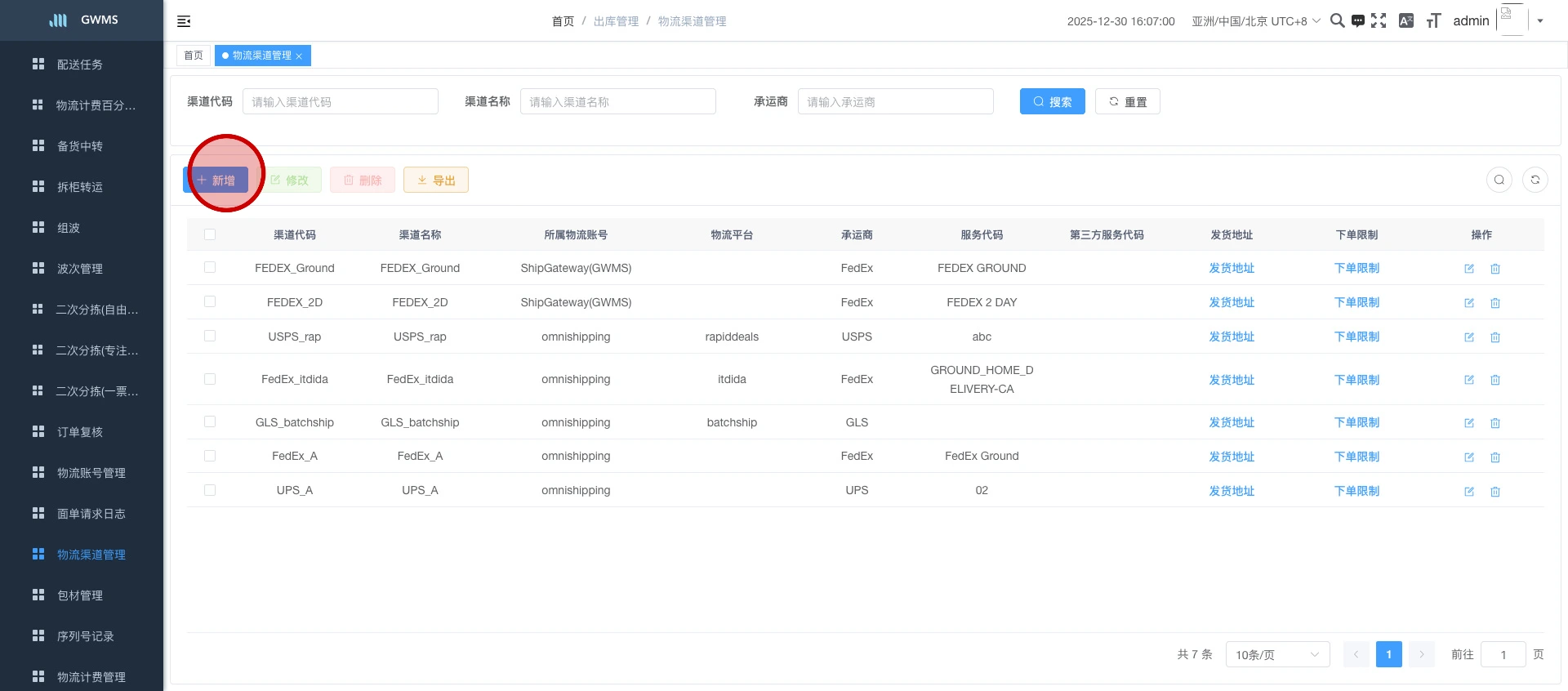Go to next page arrow
This screenshot has height=691, width=1568.
(x=1422, y=654)
